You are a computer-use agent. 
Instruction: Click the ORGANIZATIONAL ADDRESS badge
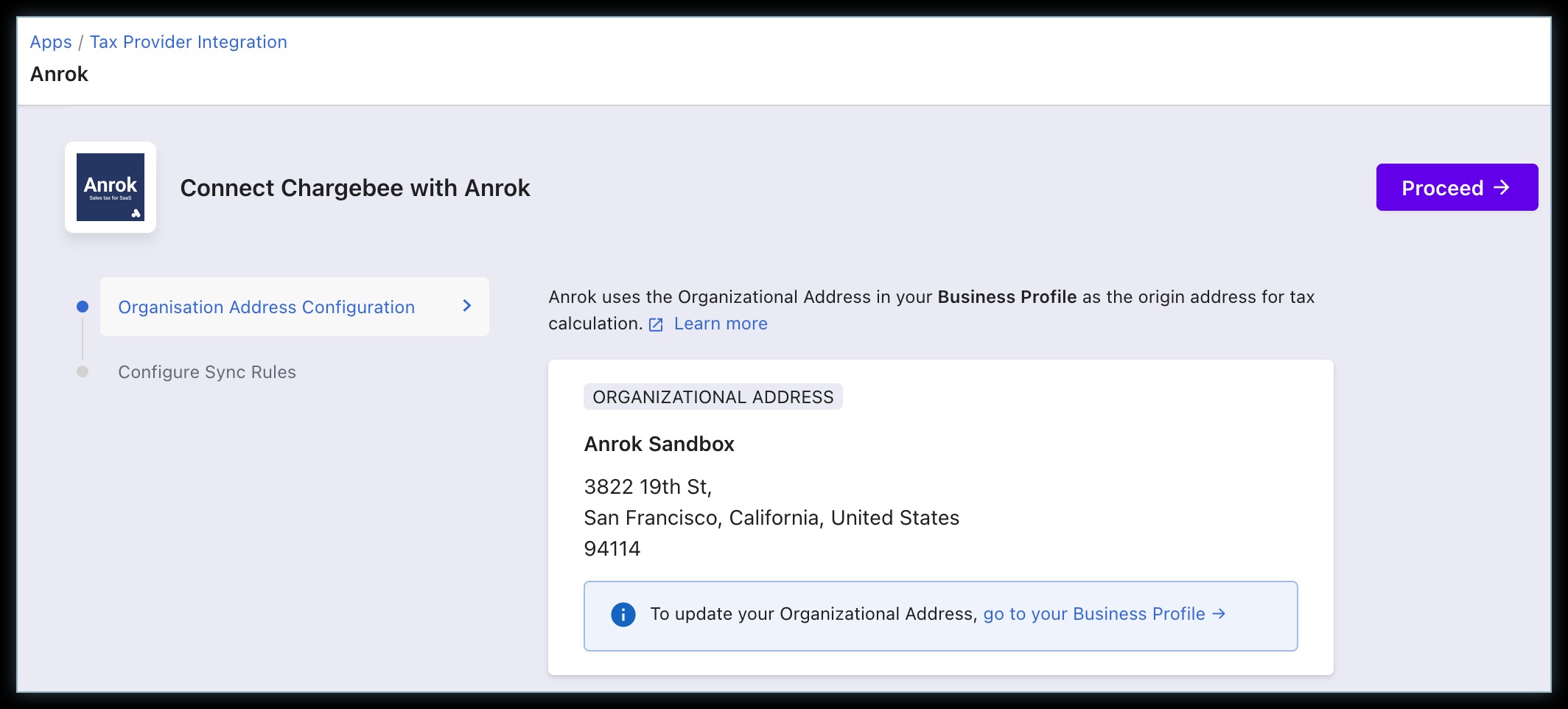tap(713, 397)
